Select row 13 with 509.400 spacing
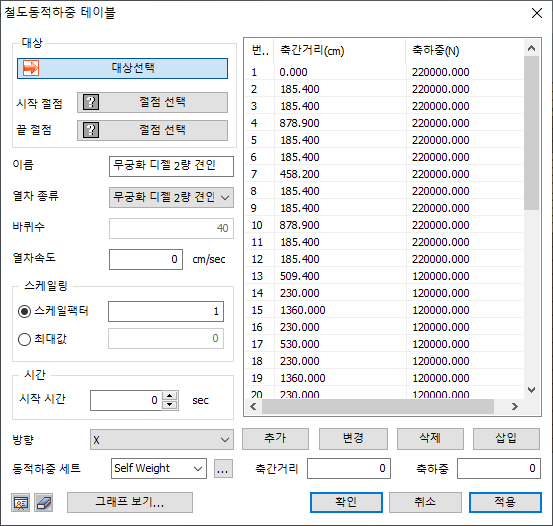The image size is (553, 526). click(x=384, y=276)
